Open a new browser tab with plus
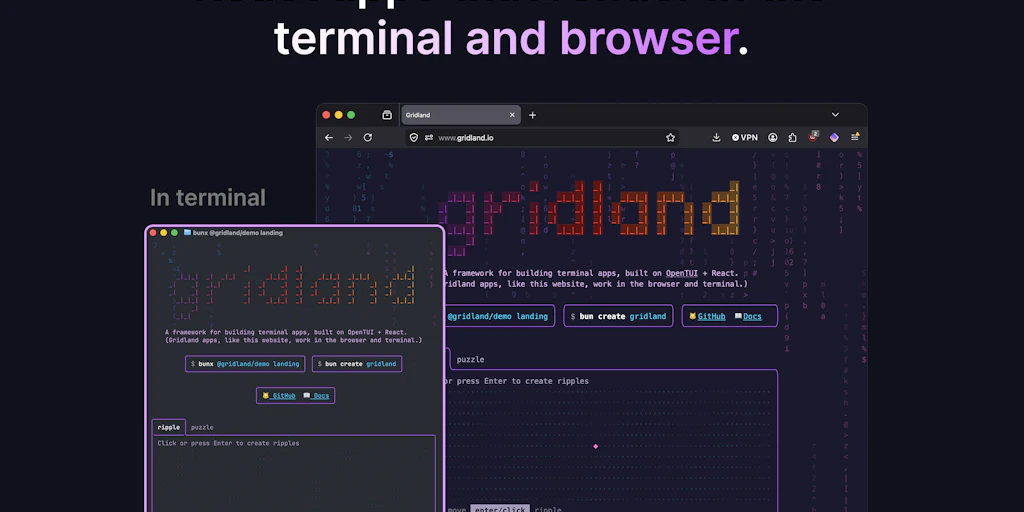The height and width of the screenshot is (512, 1024). coord(532,115)
